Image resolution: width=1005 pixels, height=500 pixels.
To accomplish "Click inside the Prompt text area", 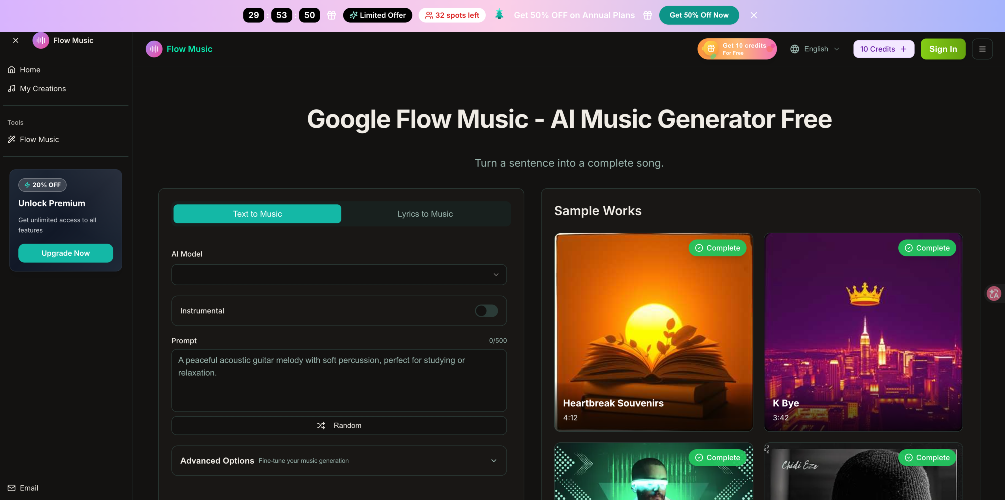I will (338, 380).
